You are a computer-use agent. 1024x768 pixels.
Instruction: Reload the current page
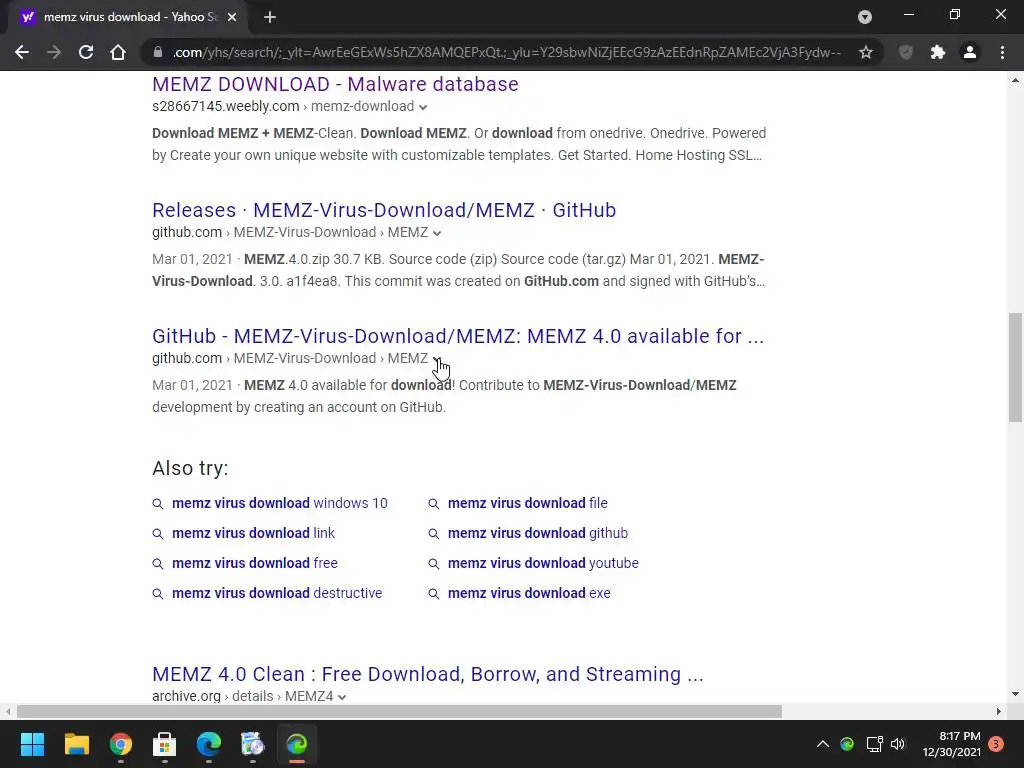tap(86, 52)
